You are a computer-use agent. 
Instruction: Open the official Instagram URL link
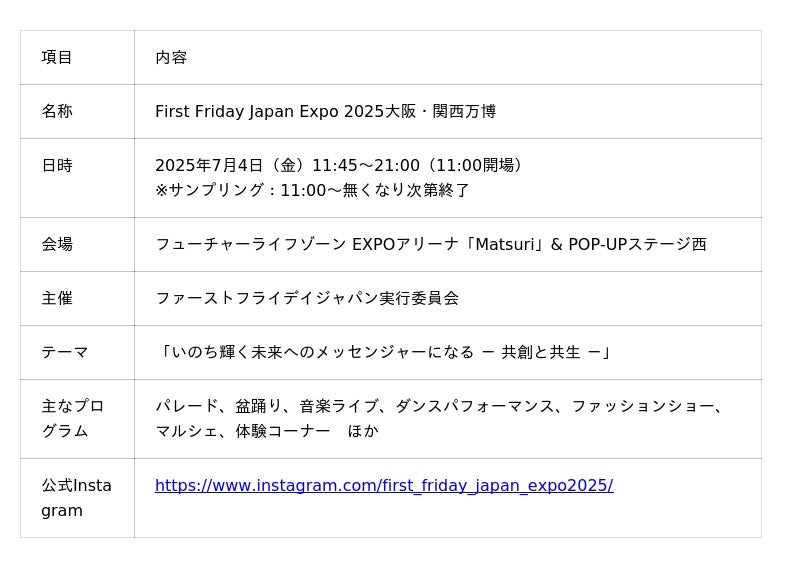point(384,486)
